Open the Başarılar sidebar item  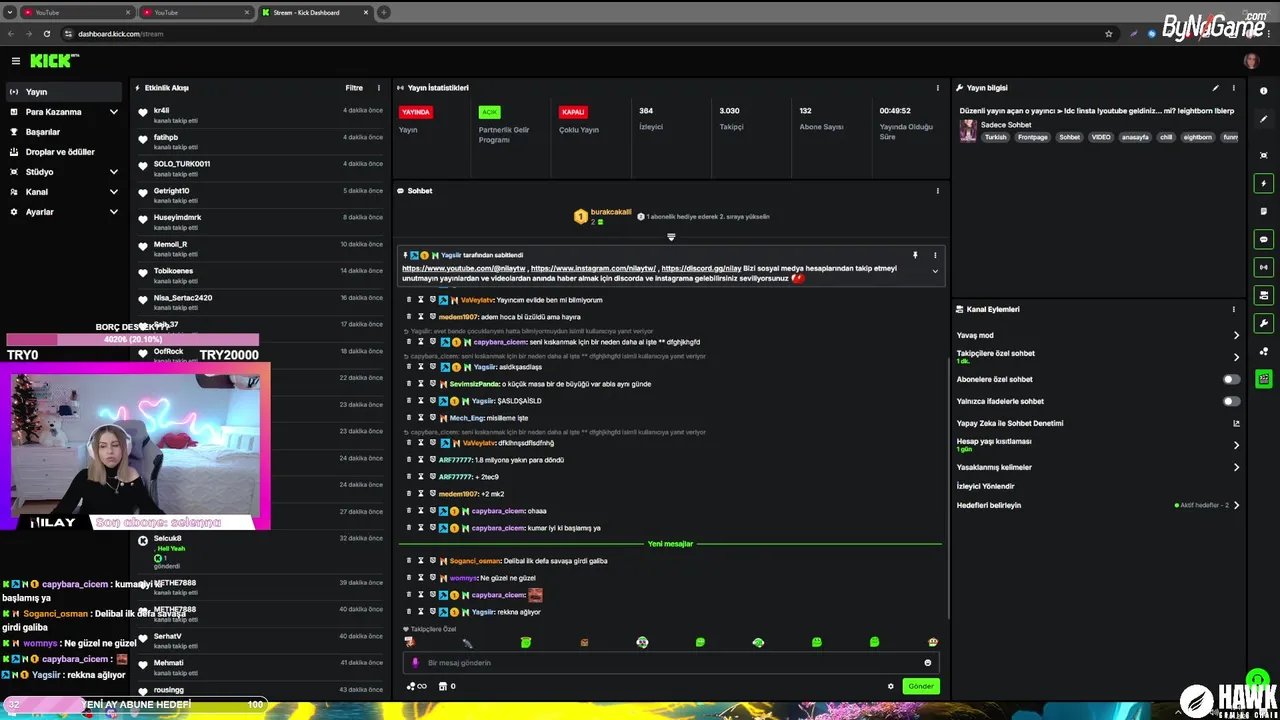64,132
